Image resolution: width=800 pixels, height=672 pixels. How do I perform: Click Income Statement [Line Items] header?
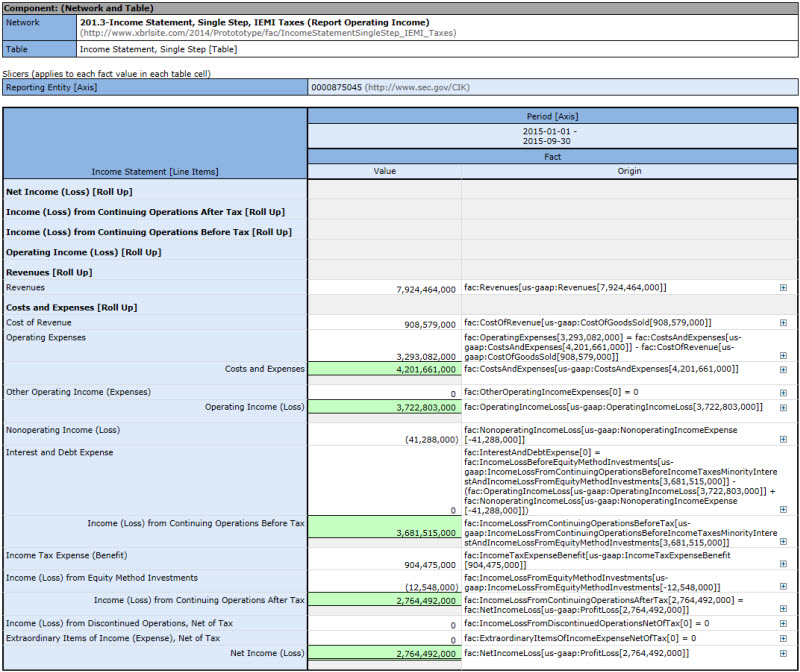click(155, 172)
